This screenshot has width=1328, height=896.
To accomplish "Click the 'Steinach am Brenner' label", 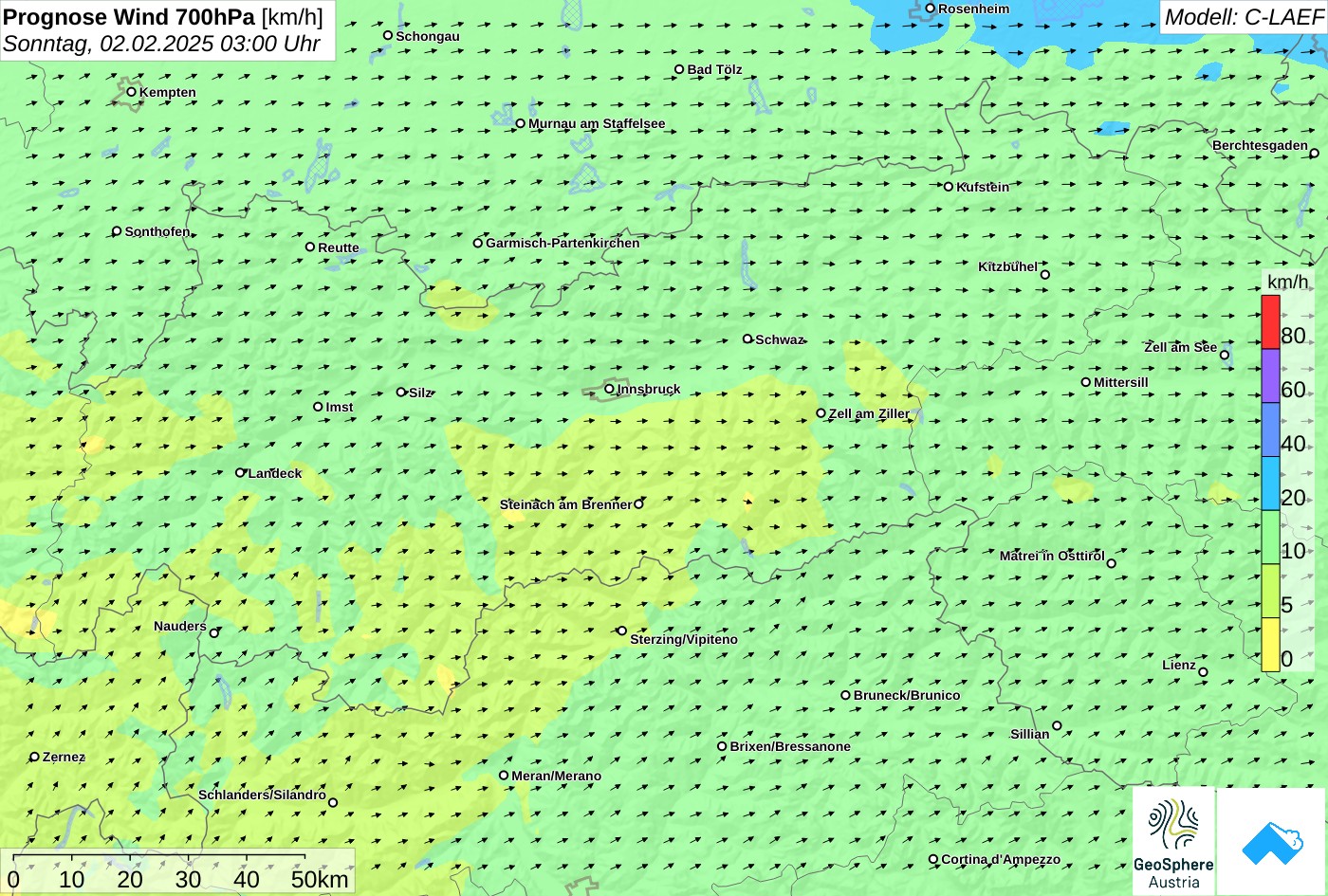I will click(565, 504).
